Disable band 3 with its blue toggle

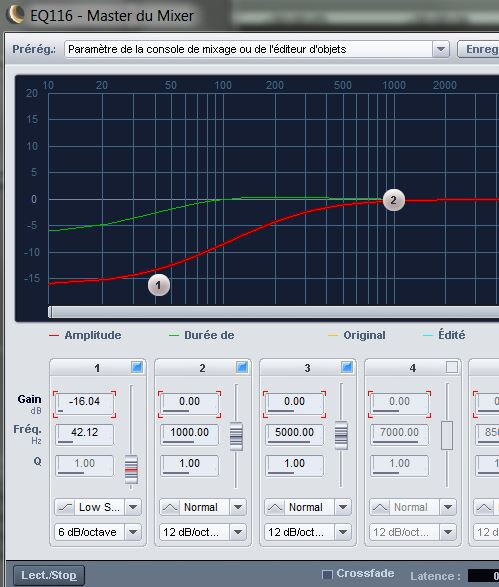(x=347, y=367)
